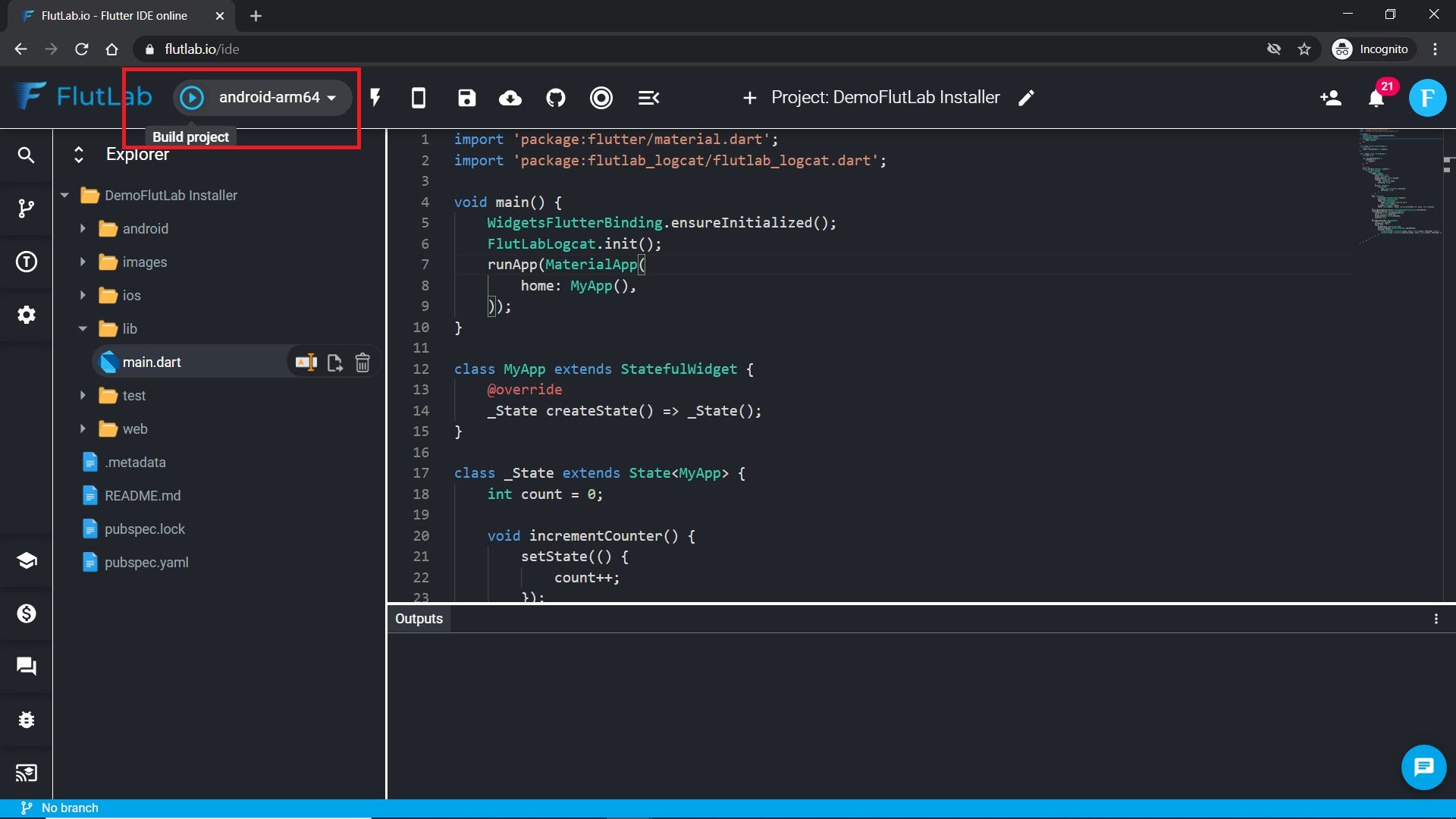Click the circled T sidebar icon
Image resolution: width=1456 pixels, height=819 pixels.
(27, 262)
